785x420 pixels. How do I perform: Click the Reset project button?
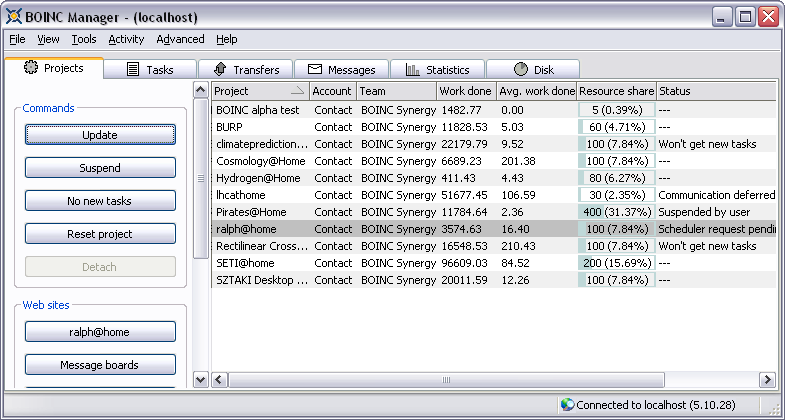(100, 234)
